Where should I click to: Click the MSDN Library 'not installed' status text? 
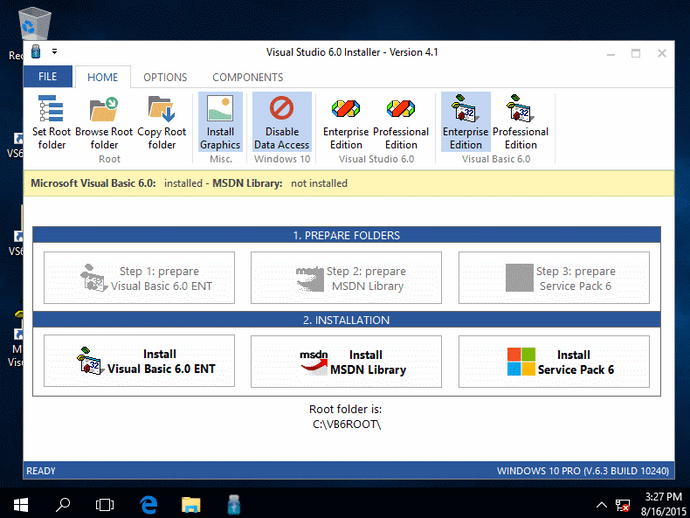(319, 184)
